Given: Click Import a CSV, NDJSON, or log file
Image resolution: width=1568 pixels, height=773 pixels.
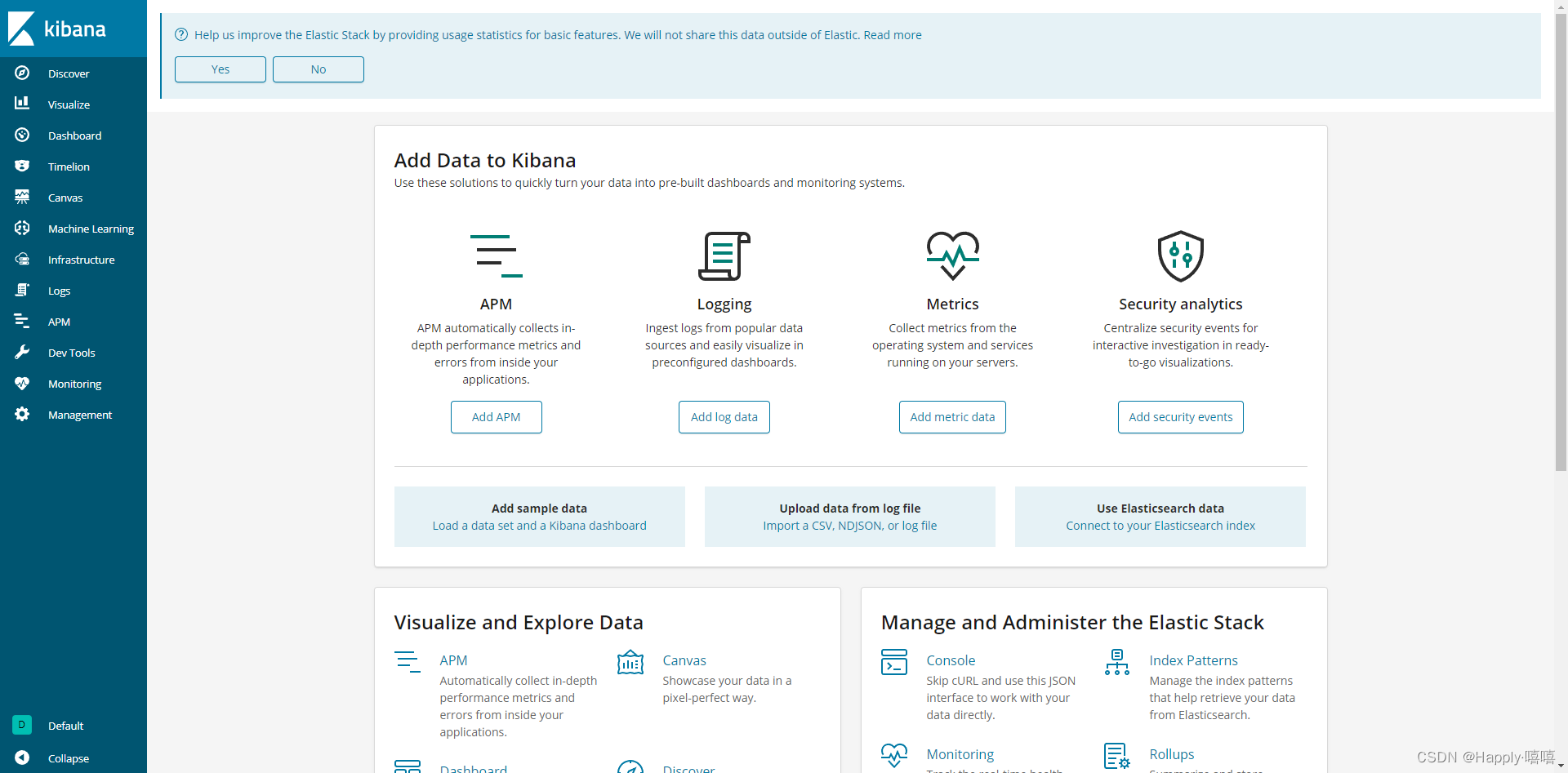Looking at the screenshot, I should point(850,526).
